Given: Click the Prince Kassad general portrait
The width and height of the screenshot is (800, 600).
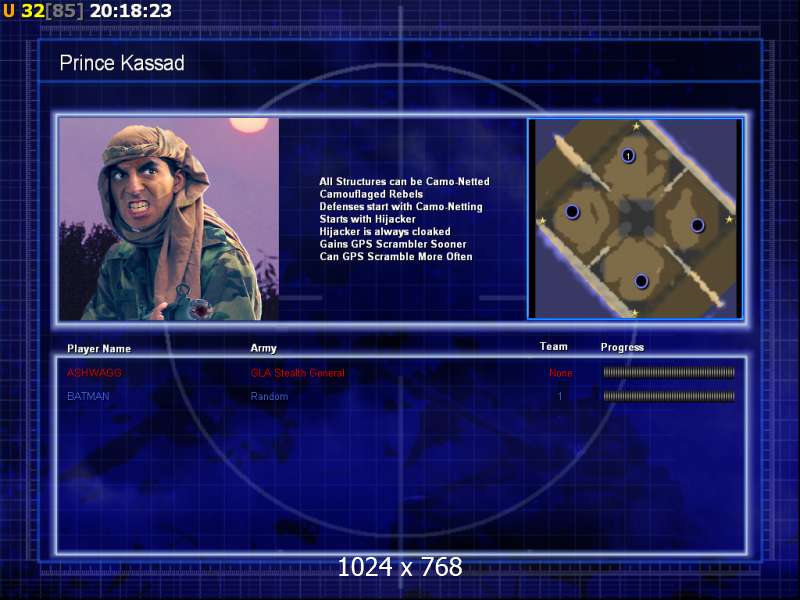Looking at the screenshot, I should point(169,219).
